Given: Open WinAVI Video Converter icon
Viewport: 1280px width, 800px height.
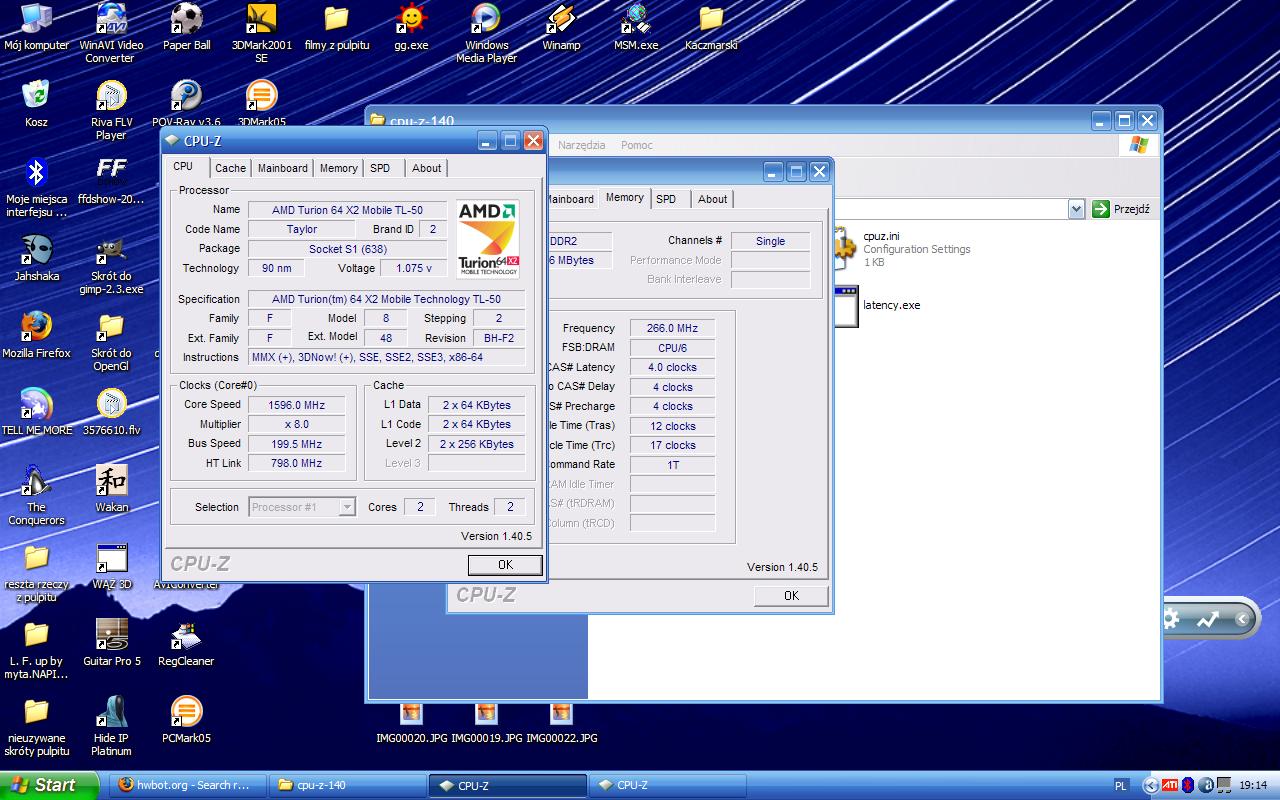Looking at the screenshot, I should click(111, 33).
